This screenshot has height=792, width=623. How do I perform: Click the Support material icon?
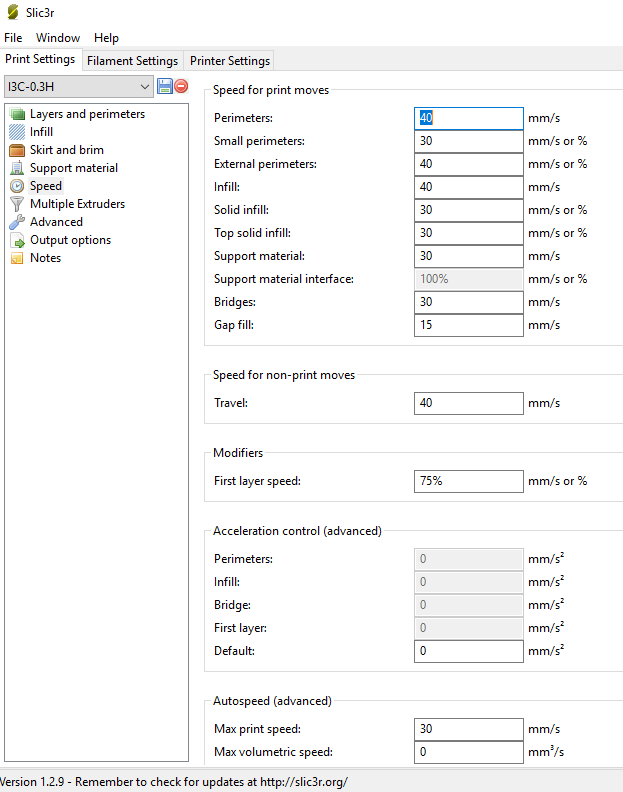pyautogui.click(x=17, y=168)
